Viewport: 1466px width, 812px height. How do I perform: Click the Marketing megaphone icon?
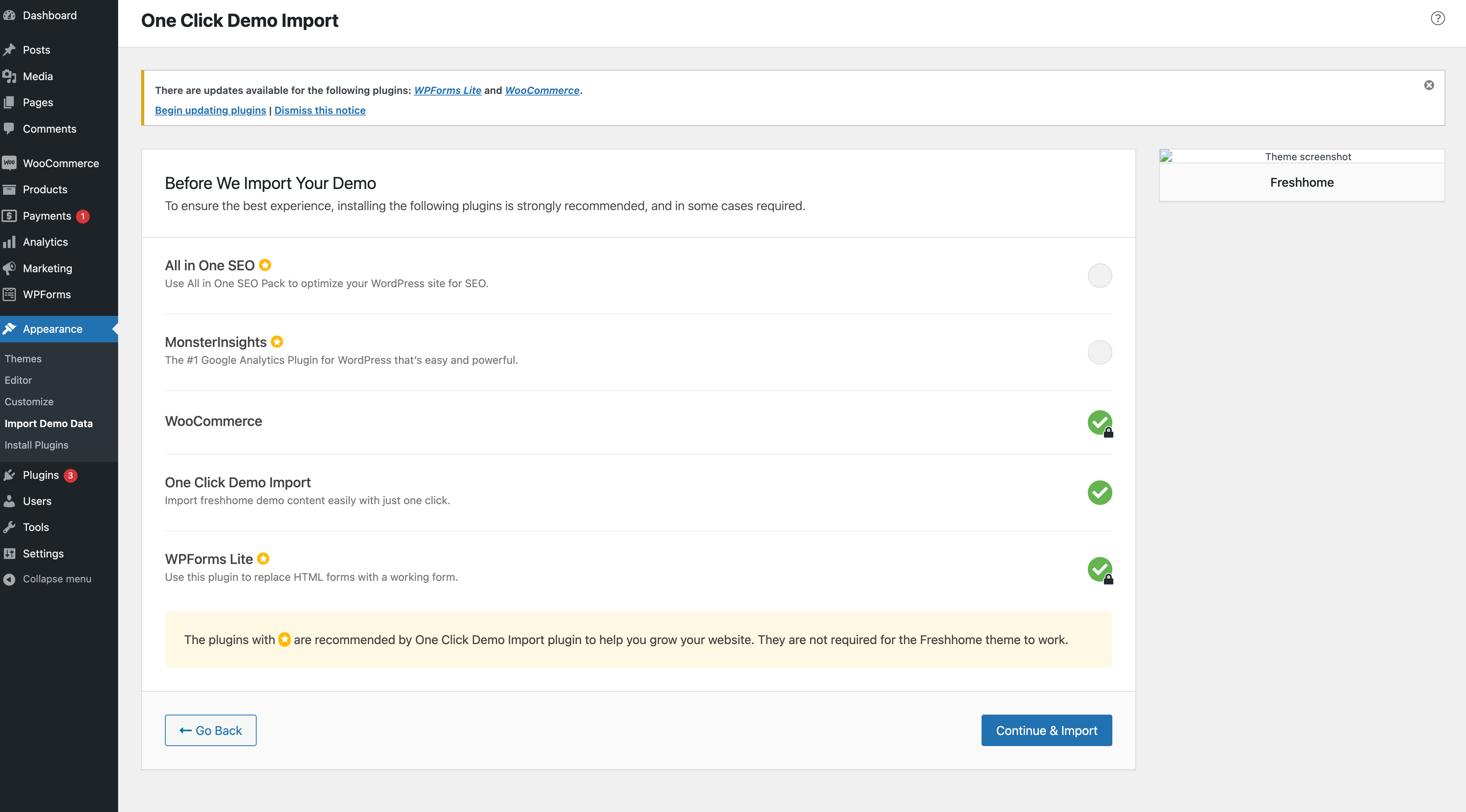10,268
